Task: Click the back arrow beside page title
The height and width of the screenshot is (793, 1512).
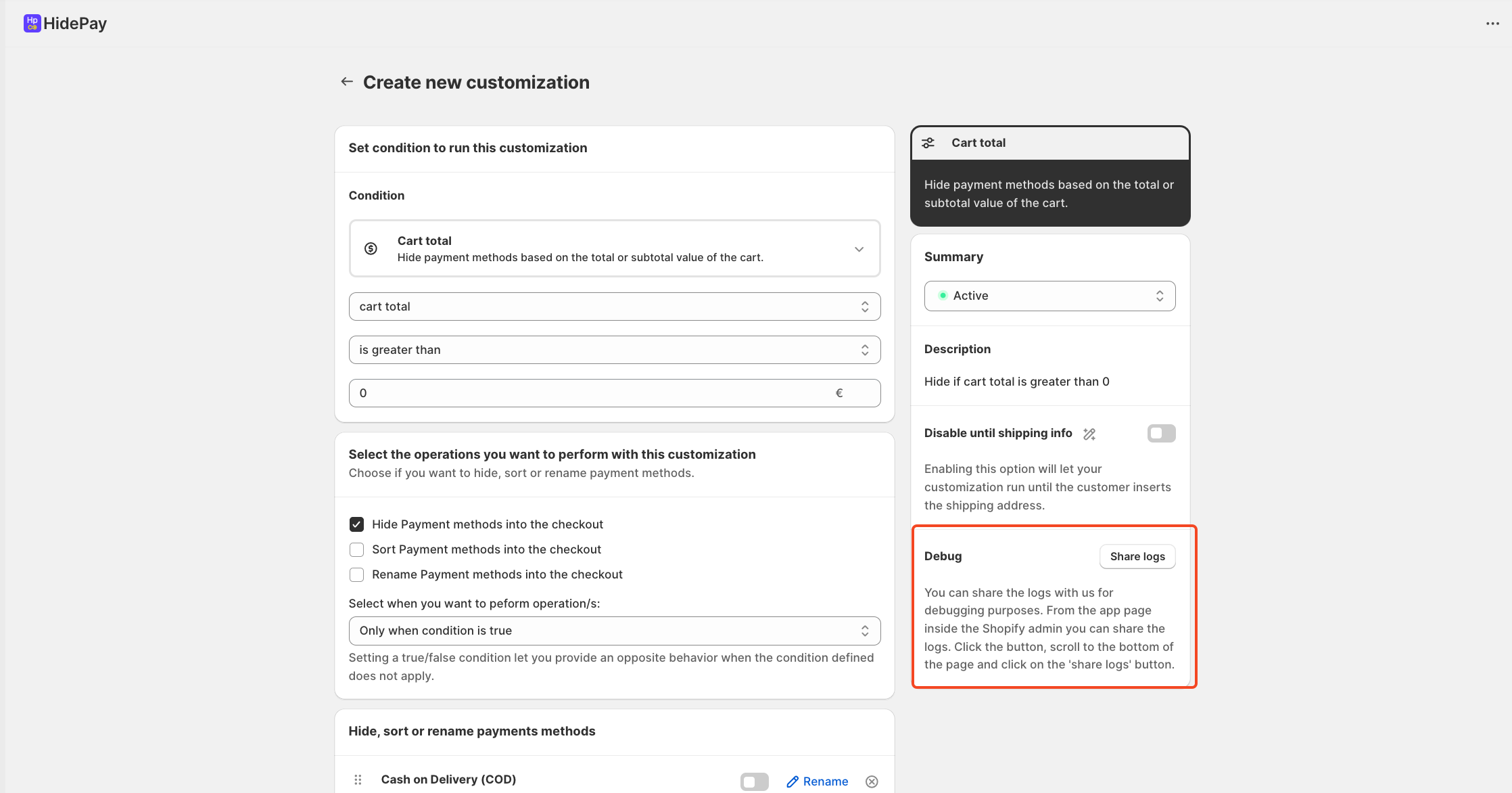Action: [x=347, y=82]
